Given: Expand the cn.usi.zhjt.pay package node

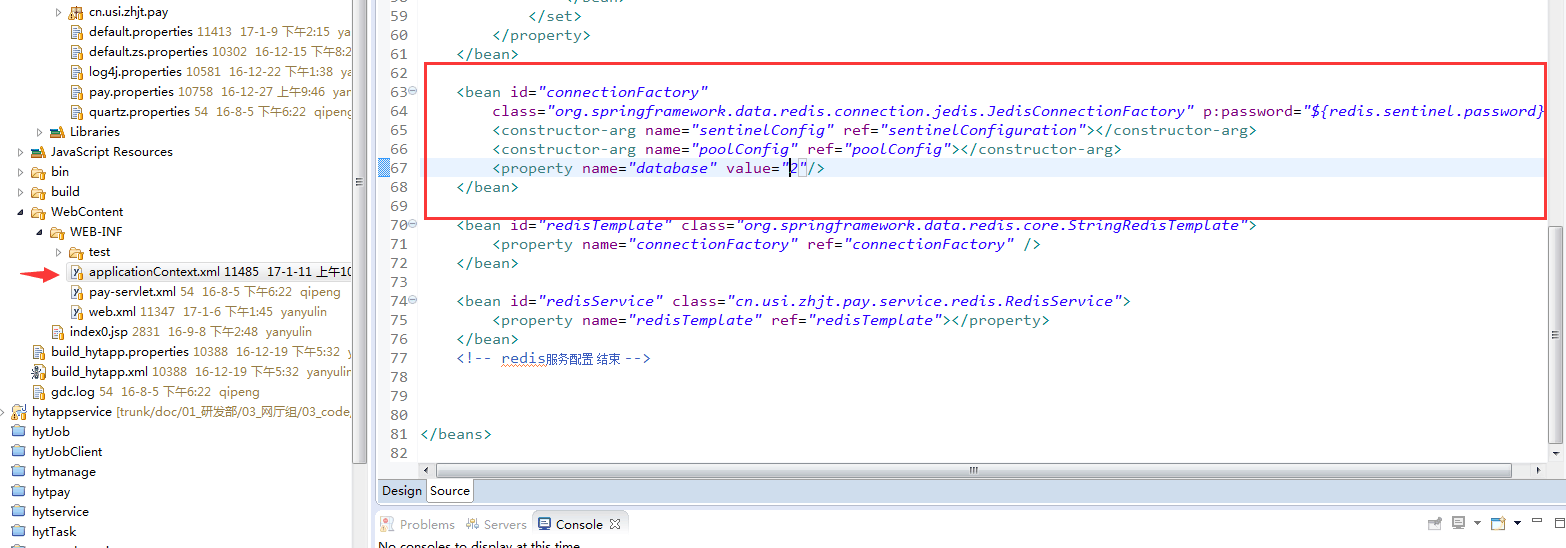Looking at the screenshot, I should point(58,12).
